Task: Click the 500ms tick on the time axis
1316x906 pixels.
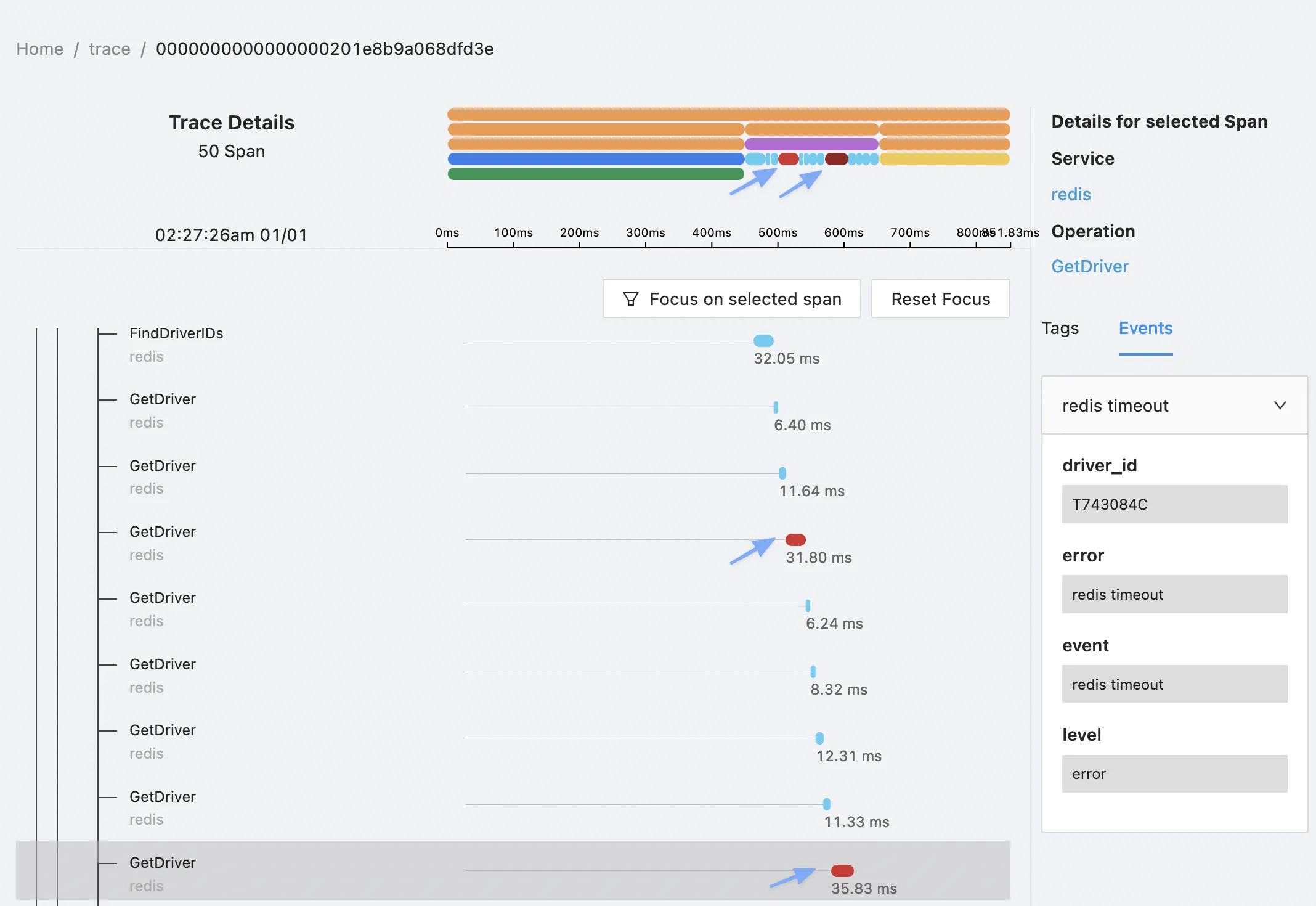Action: click(x=778, y=233)
